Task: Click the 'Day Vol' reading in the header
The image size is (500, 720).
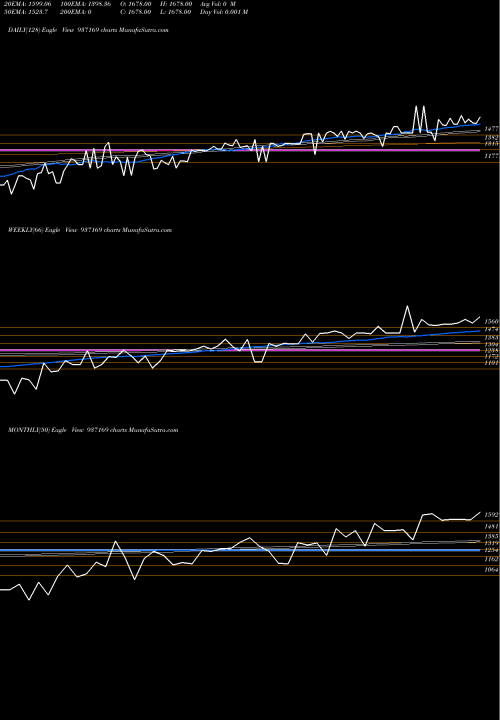Action: tap(224, 12)
